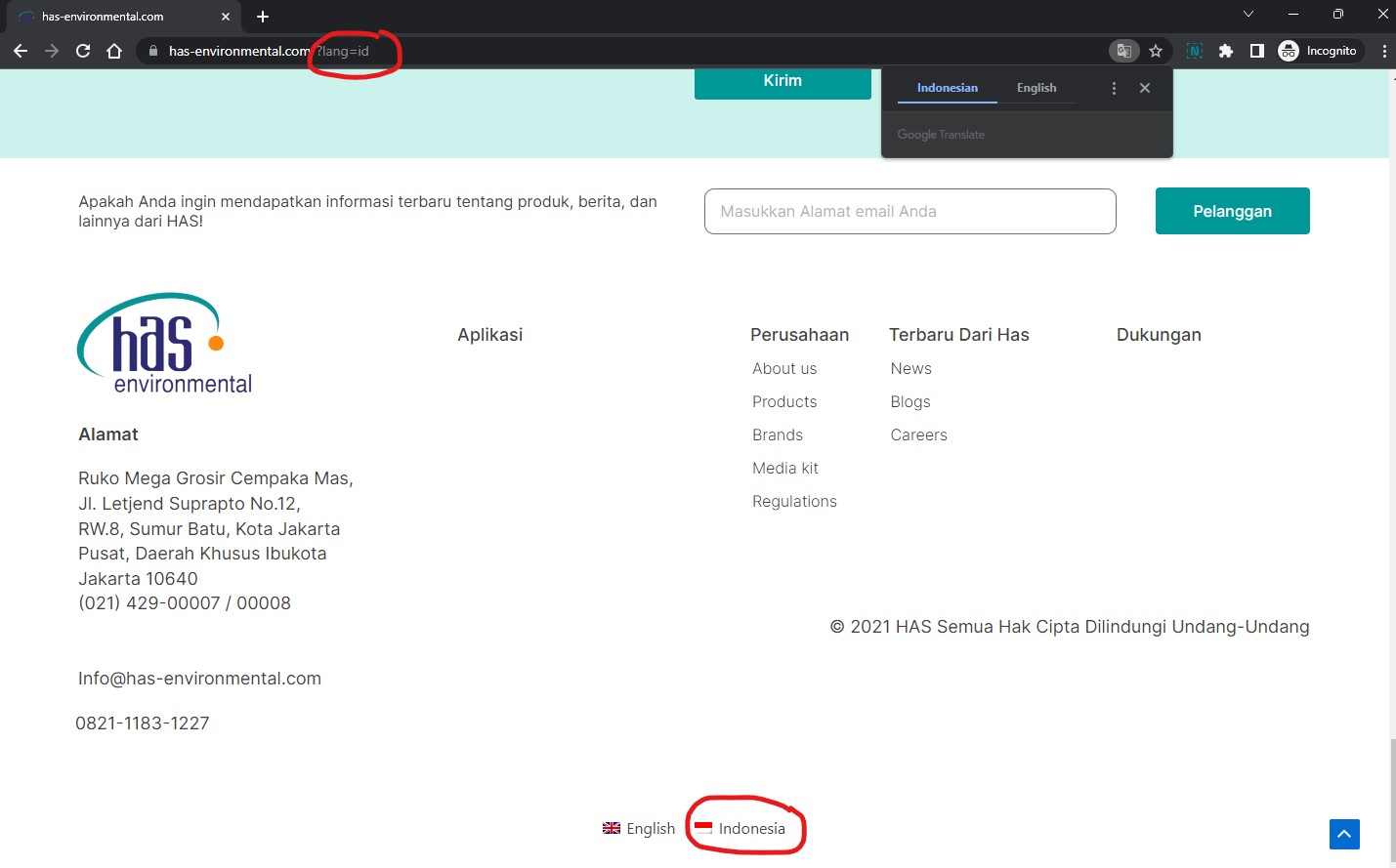This screenshot has height=868, width=1396.
Task: Close the has-environmental.com tab
Action: [226, 17]
